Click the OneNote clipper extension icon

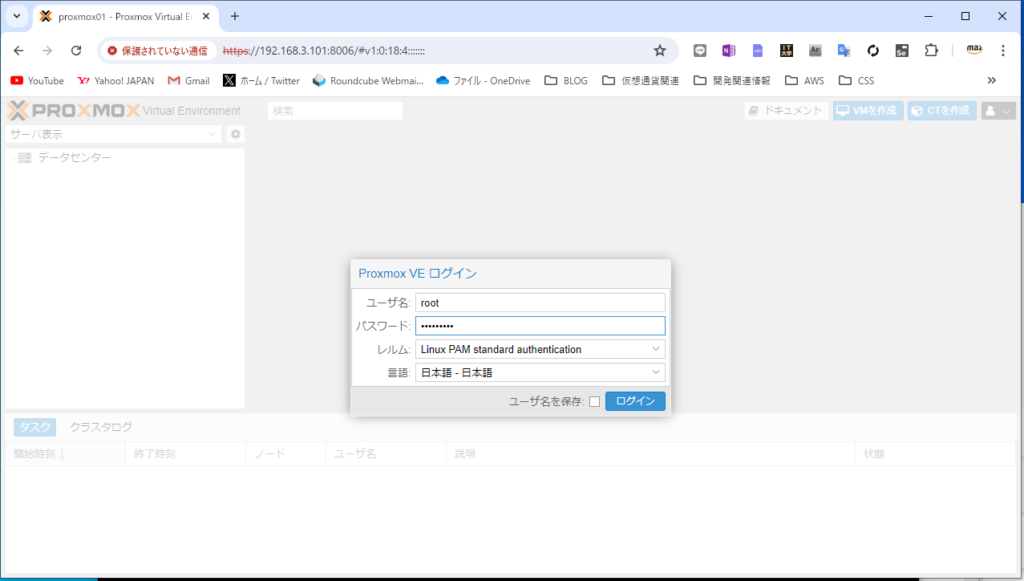click(x=729, y=50)
